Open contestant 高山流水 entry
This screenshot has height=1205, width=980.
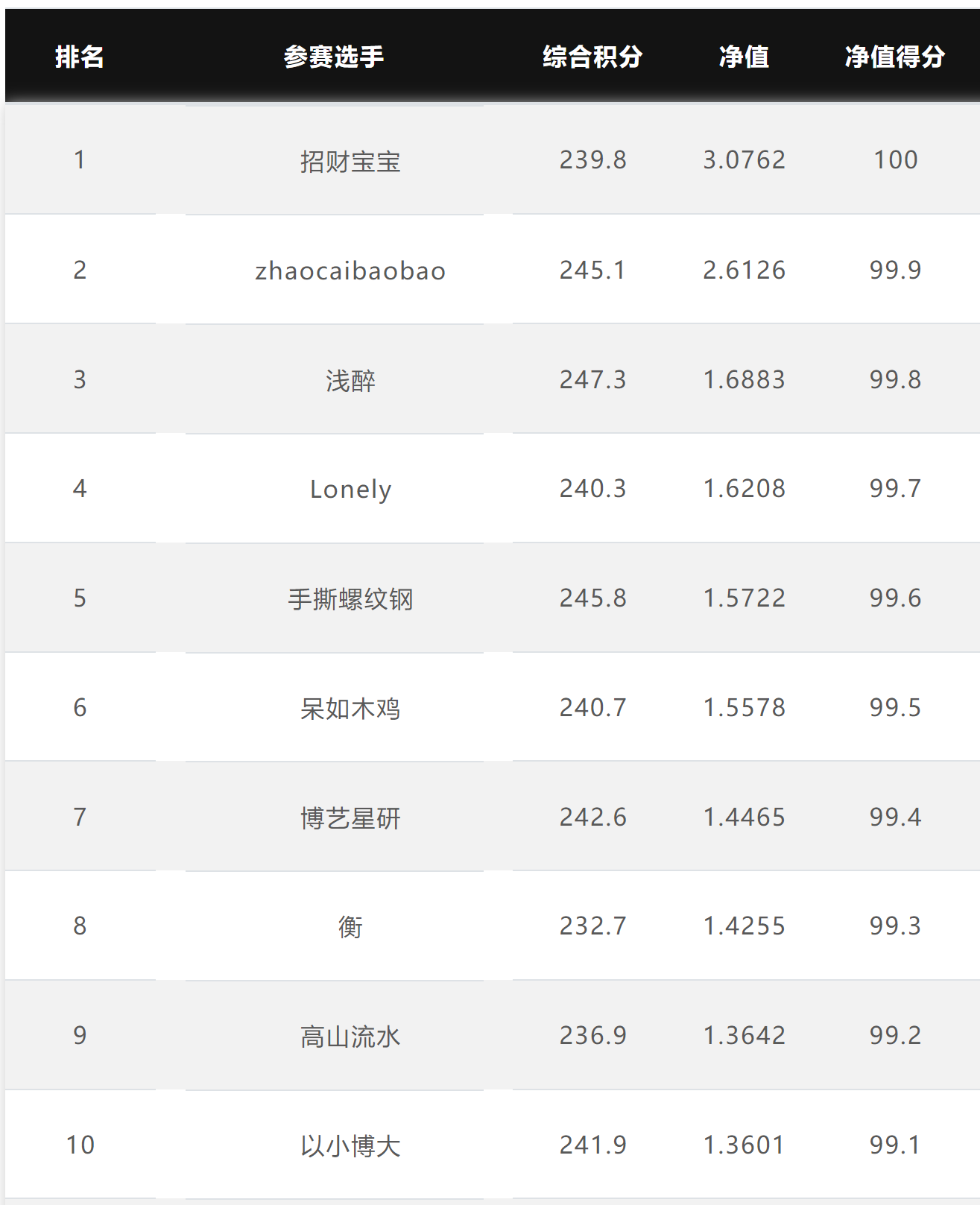pyautogui.click(x=350, y=1036)
